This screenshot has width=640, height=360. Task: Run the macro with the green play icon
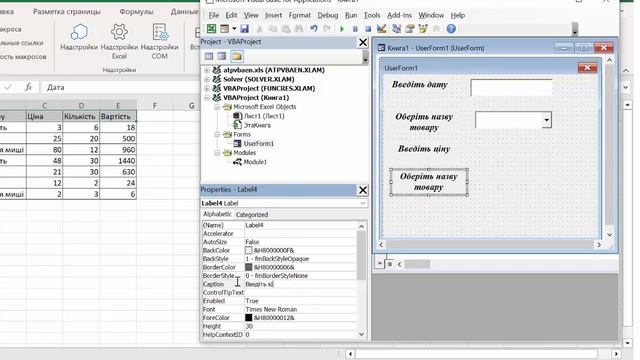(x=342, y=29)
